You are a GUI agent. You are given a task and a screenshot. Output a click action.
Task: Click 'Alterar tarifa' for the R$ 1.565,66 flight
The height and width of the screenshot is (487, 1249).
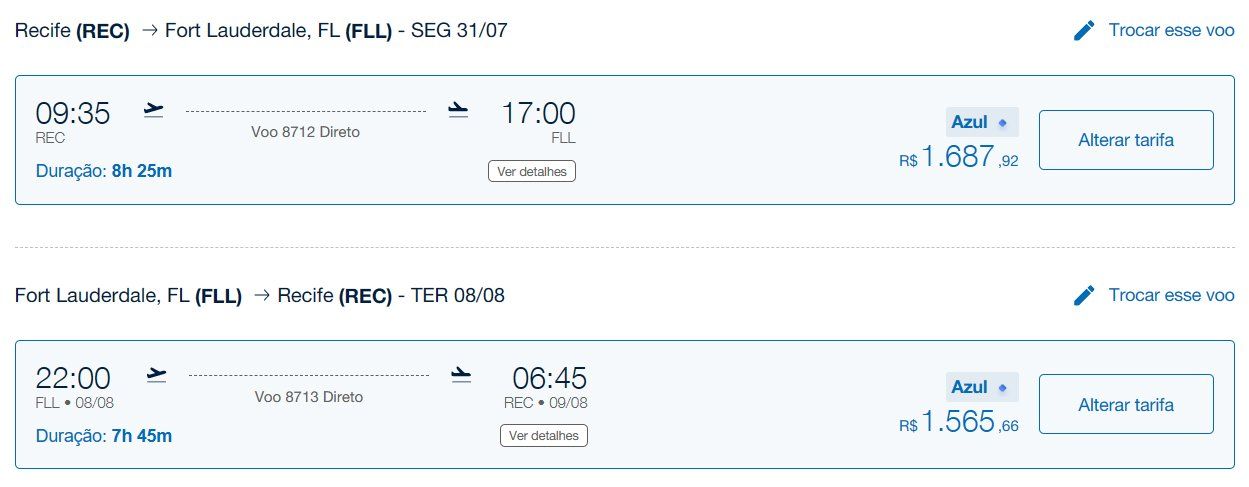pos(1126,404)
